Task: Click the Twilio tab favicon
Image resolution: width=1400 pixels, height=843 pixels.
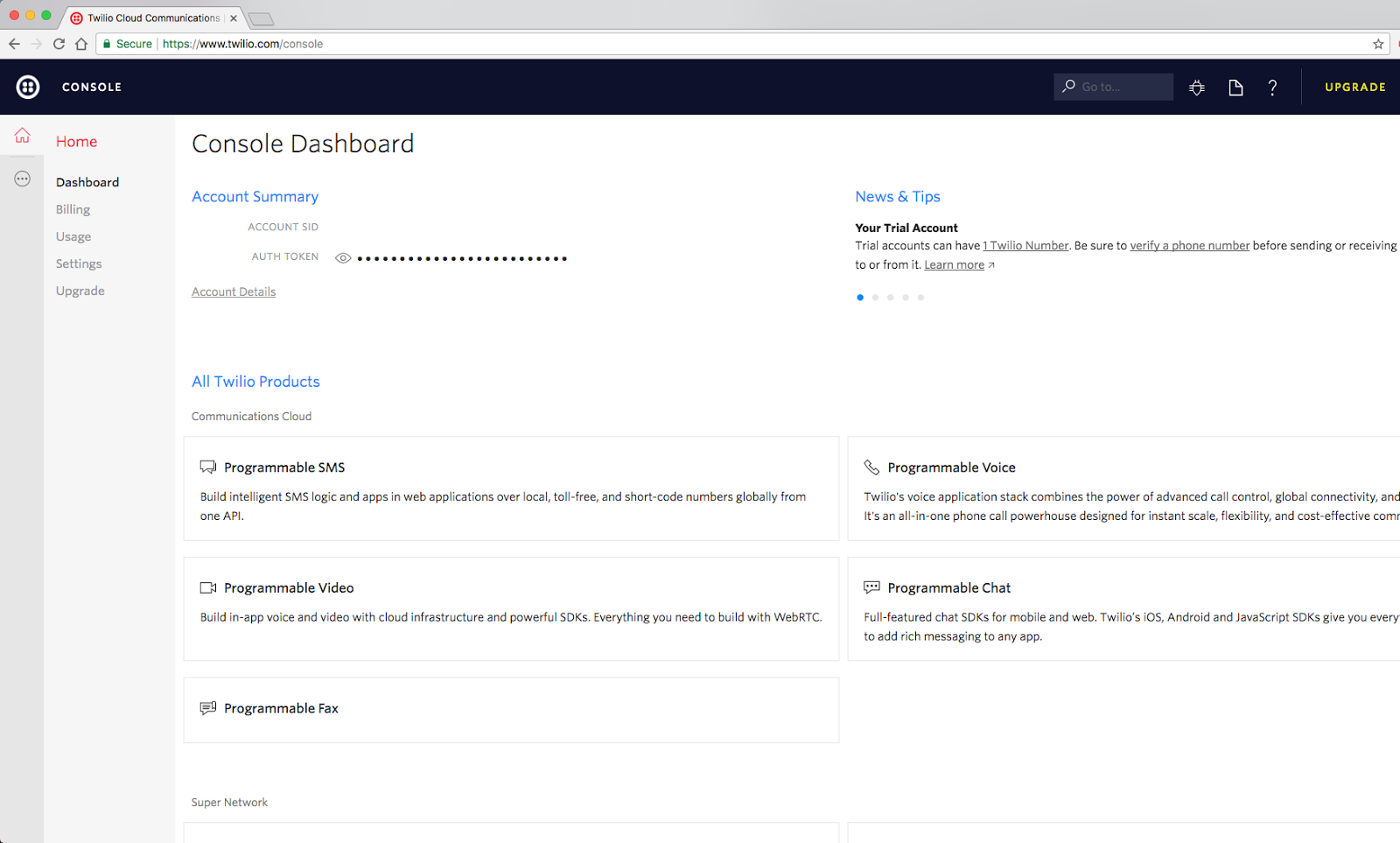Action: 76,18
